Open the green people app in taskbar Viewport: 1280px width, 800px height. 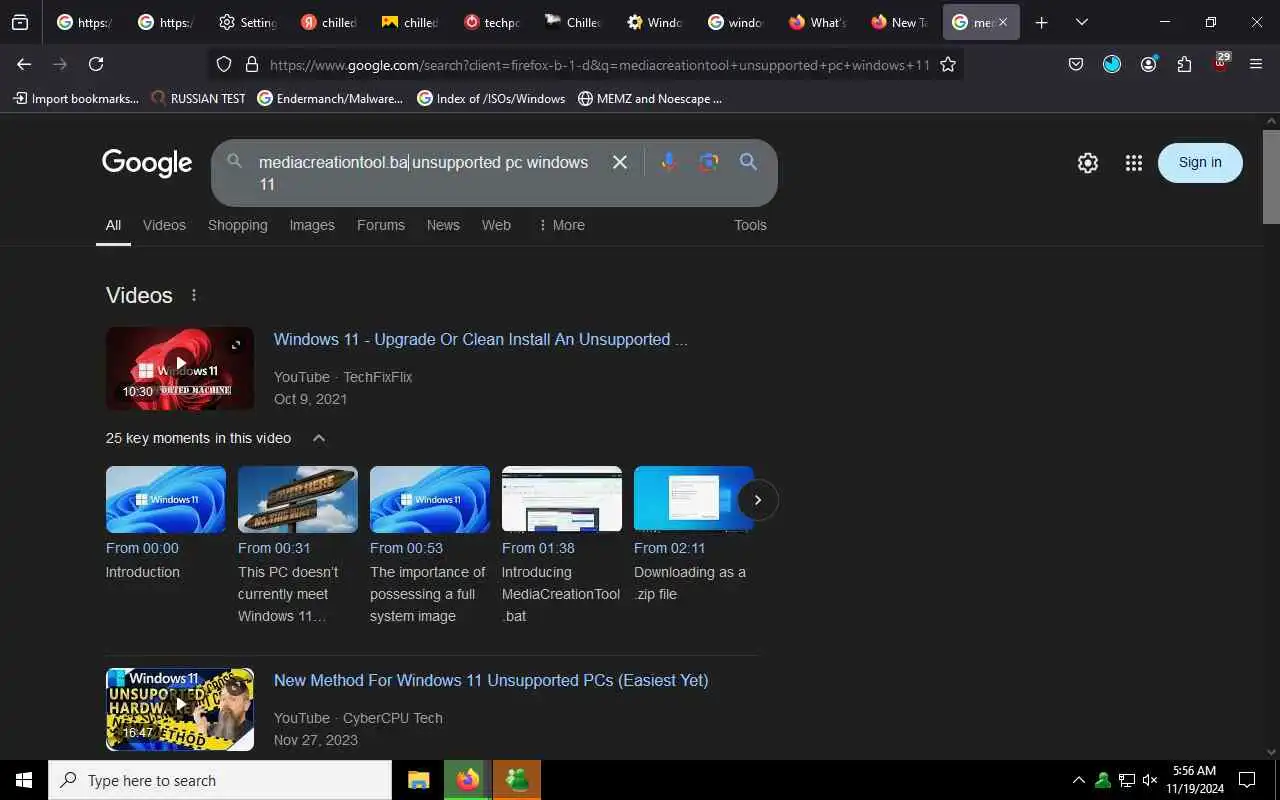click(x=517, y=780)
